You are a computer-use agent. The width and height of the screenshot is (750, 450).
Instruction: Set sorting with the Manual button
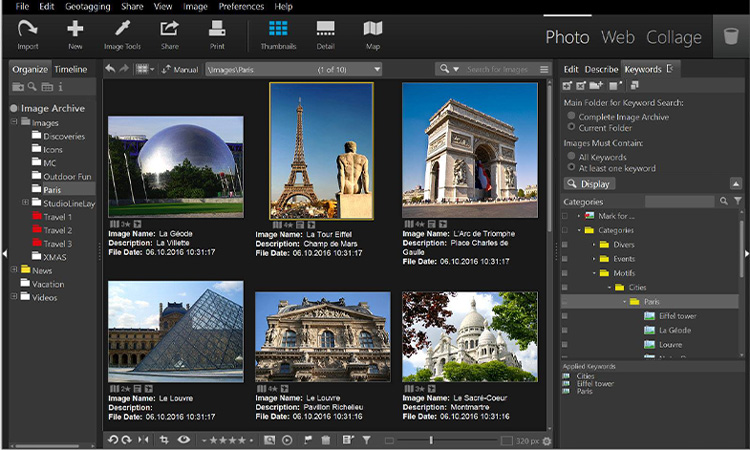(x=180, y=69)
